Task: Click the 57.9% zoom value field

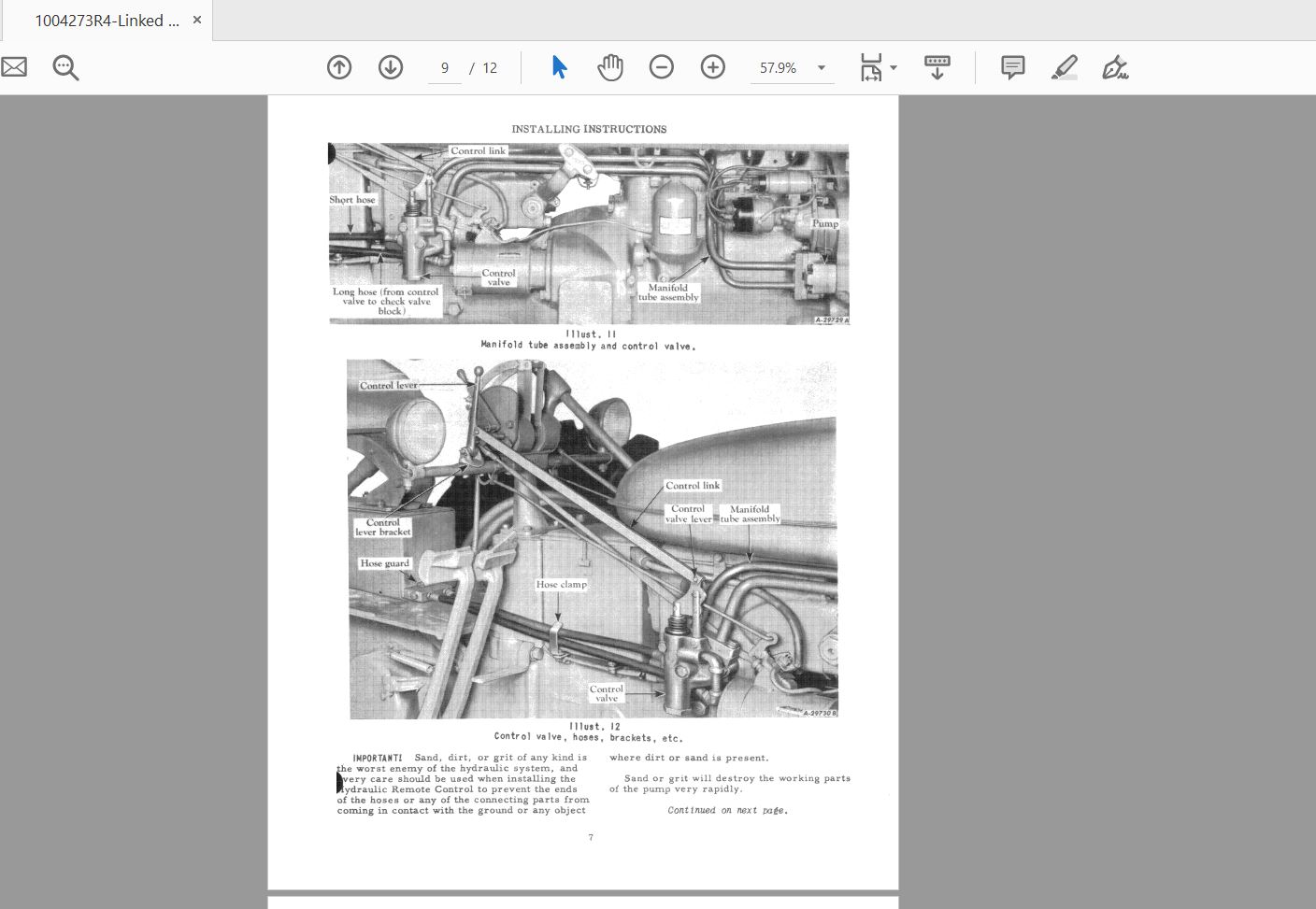Action: [x=779, y=68]
